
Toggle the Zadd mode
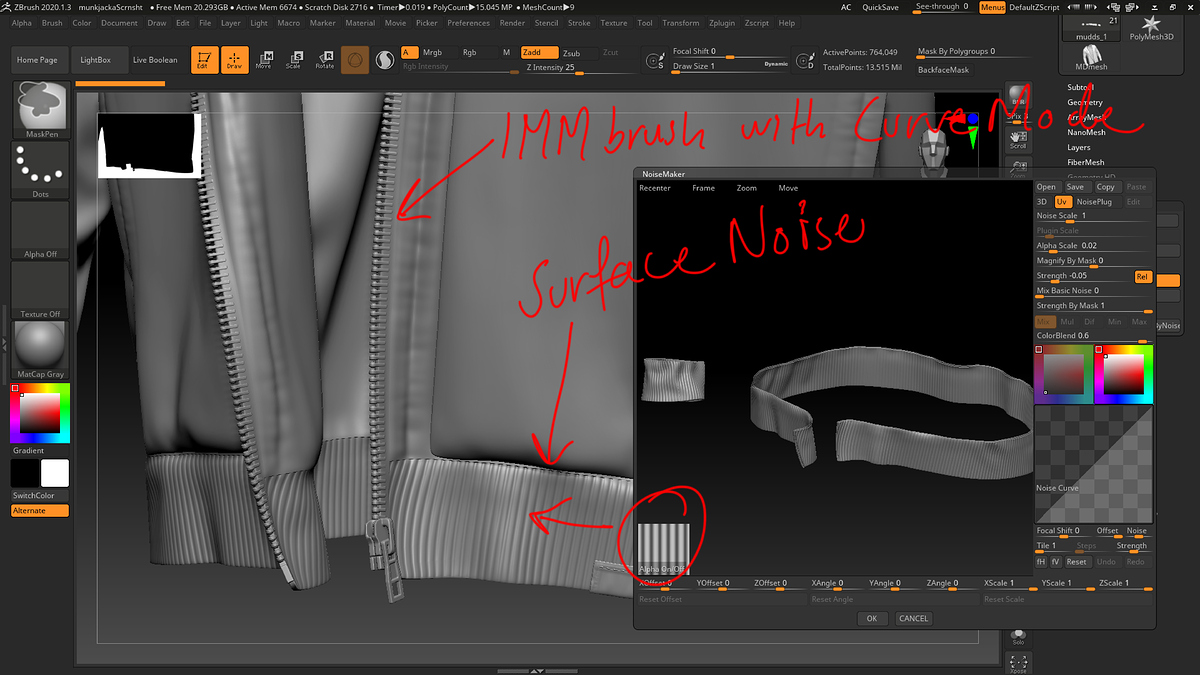tap(539, 52)
